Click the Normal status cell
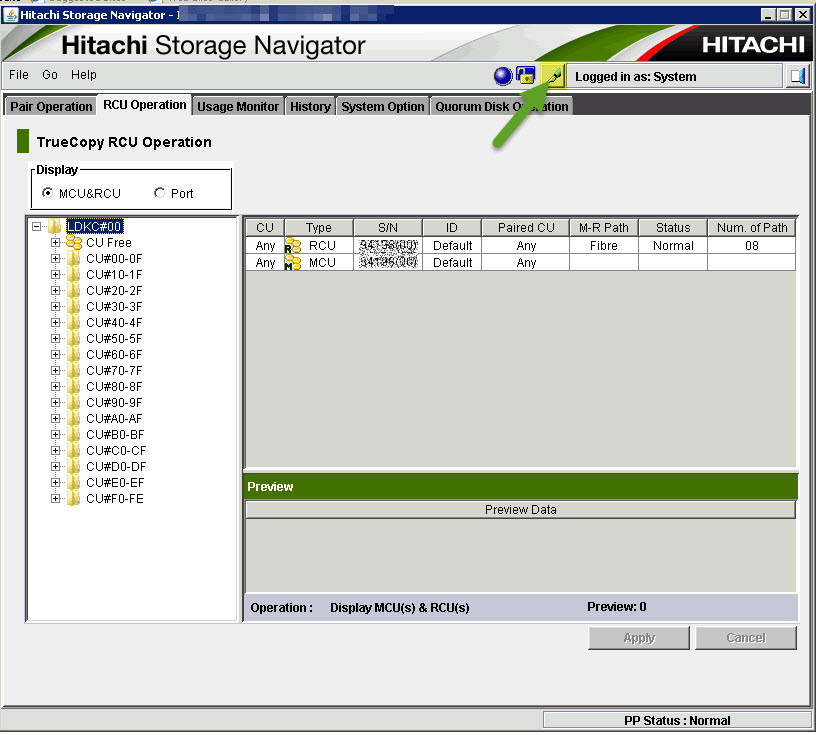This screenshot has height=735, width=816. (673, 246)
